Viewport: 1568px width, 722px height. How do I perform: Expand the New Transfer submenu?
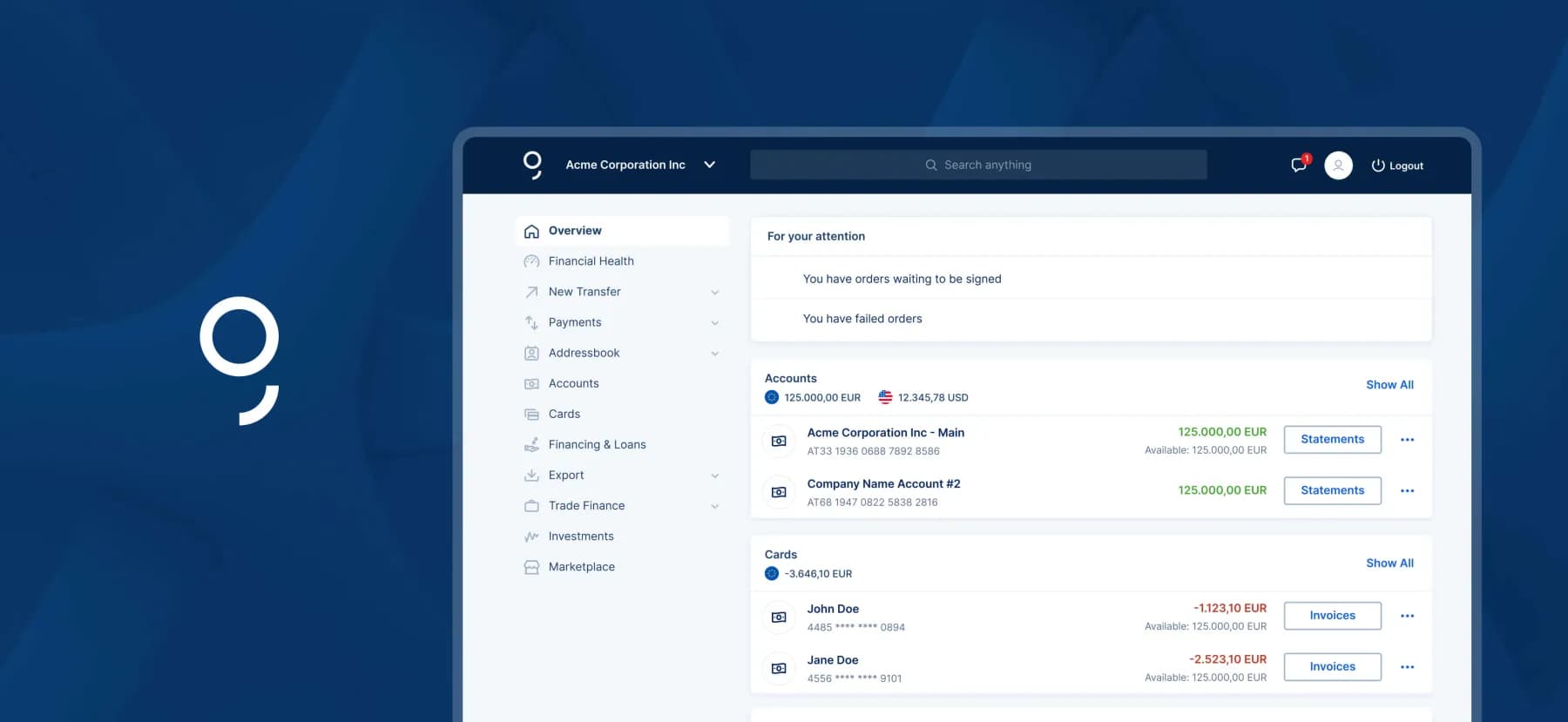(x=715, y=293)
